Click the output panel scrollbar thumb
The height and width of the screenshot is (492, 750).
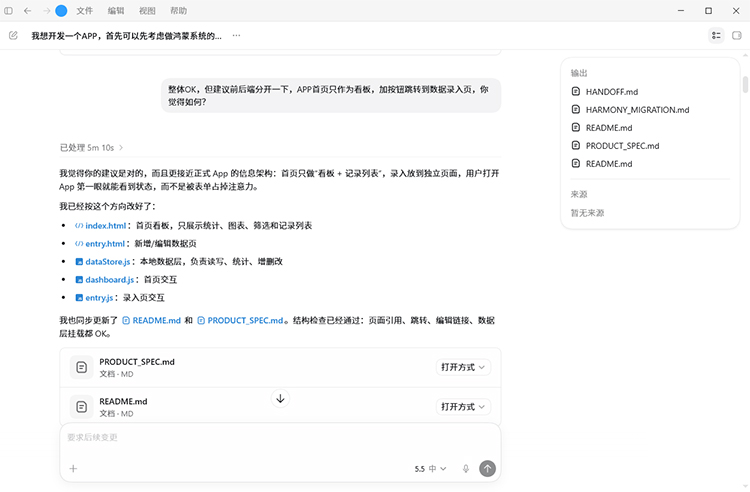(745, 84)
